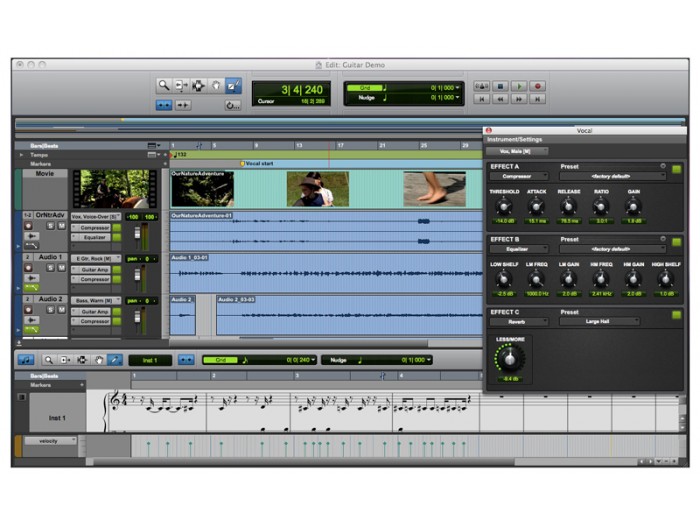Go to end with transport button
Viewport: 700px width, 525px height.
[x=538, y=99]
